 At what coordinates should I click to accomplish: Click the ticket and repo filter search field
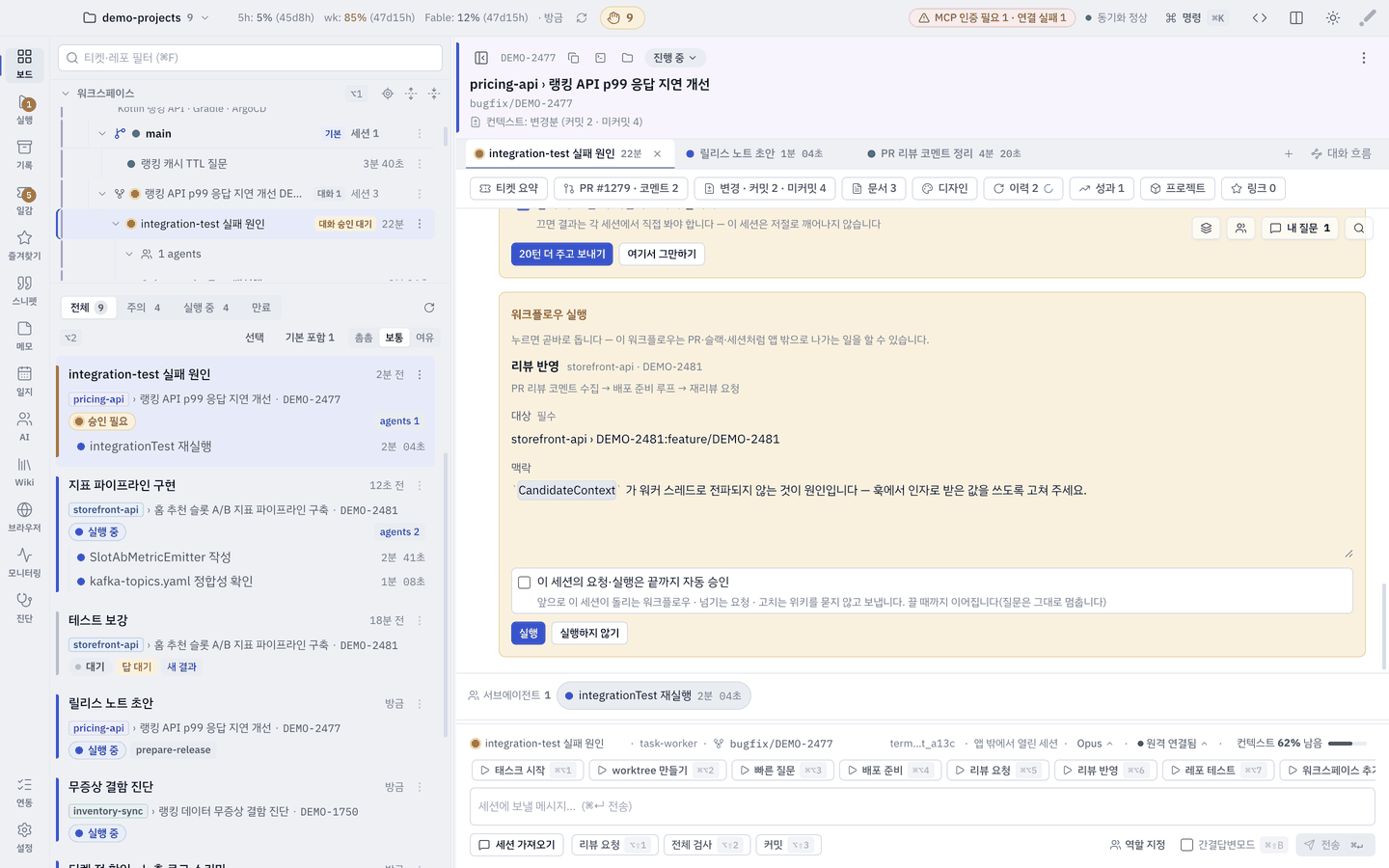coord(250,58)
